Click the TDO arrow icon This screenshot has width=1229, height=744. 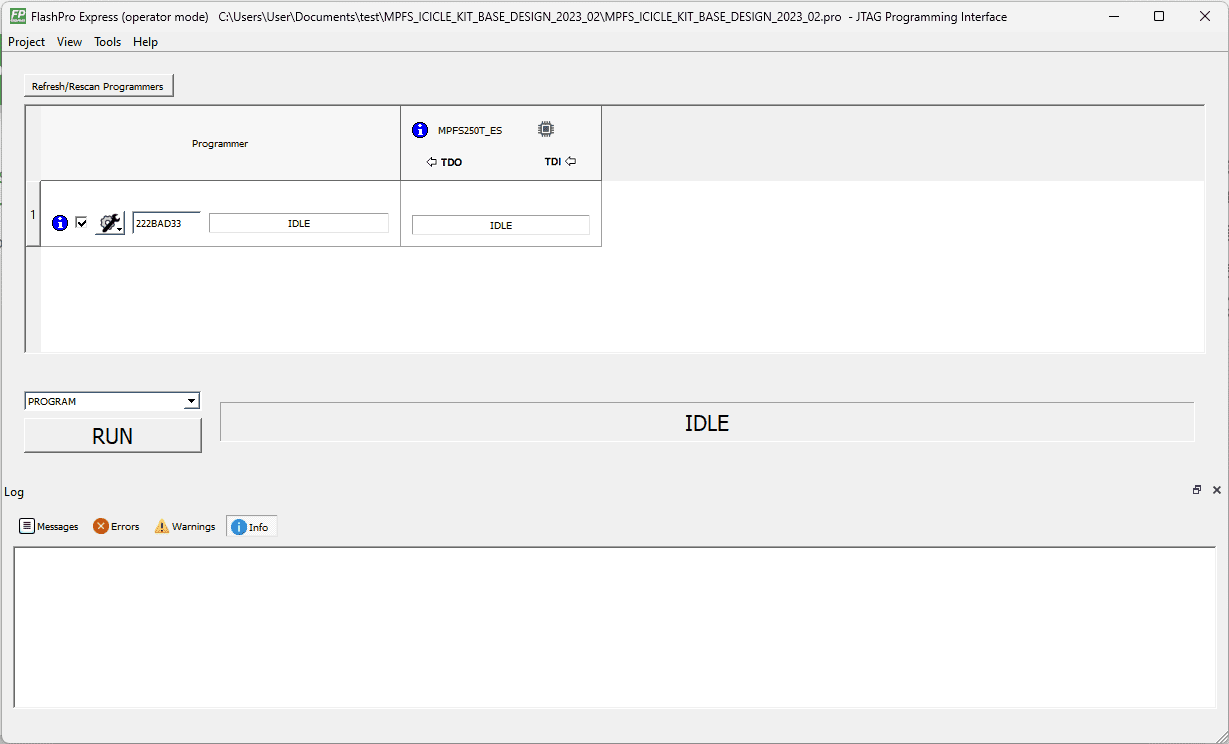point(432,162)
